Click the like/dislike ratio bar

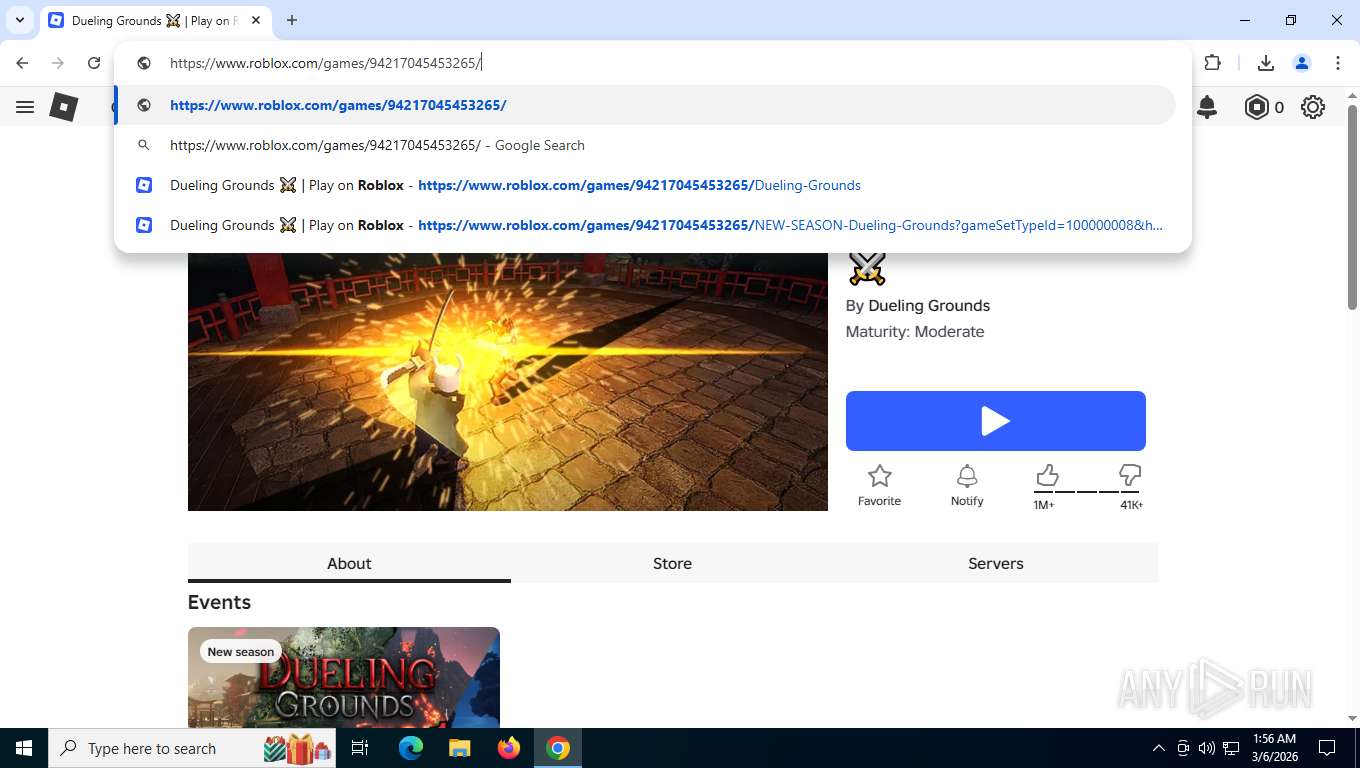tap(1088, 491)
